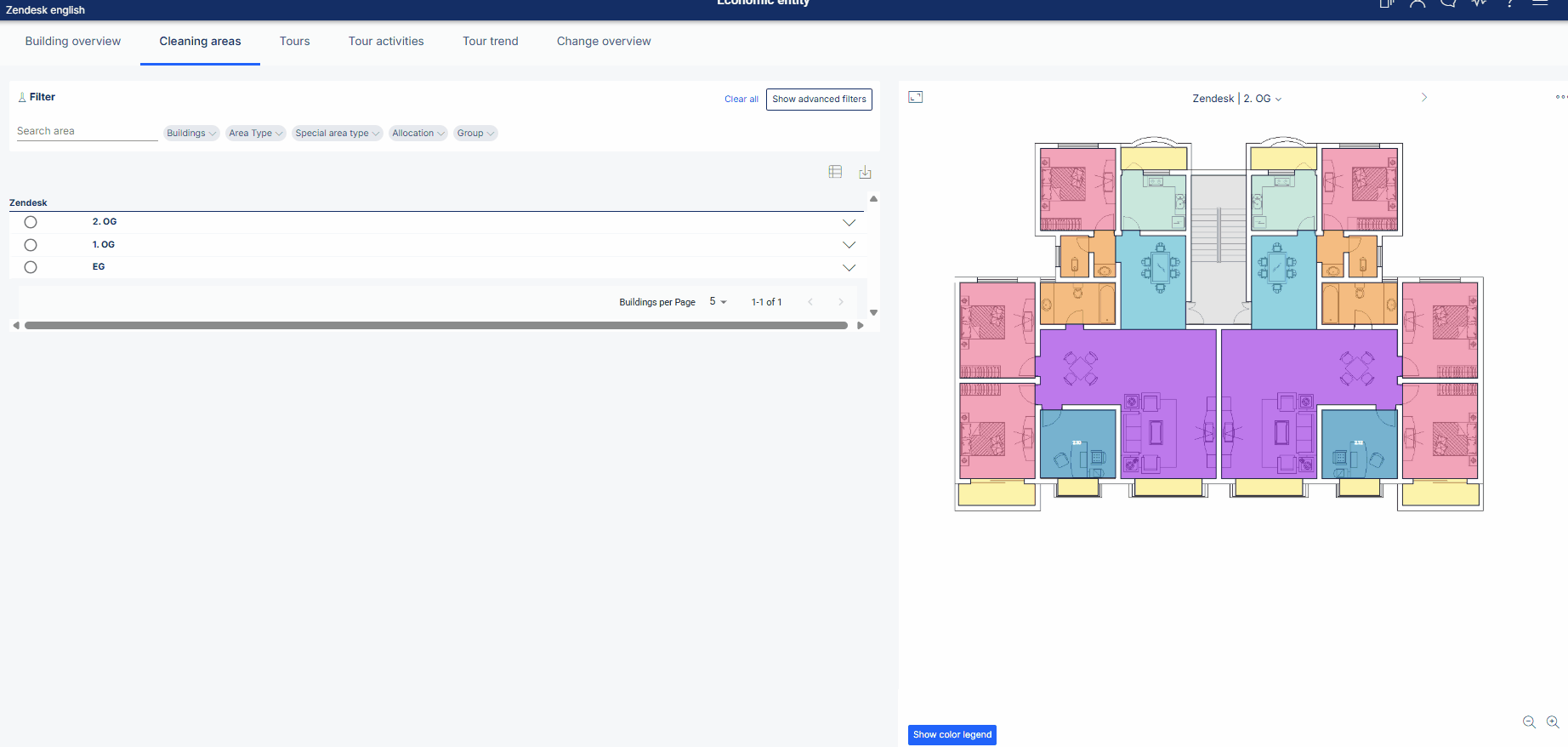The height and width of the screenshot is (747, 1568).
Task: Click the EG floor label
Action: pos(99,266)
